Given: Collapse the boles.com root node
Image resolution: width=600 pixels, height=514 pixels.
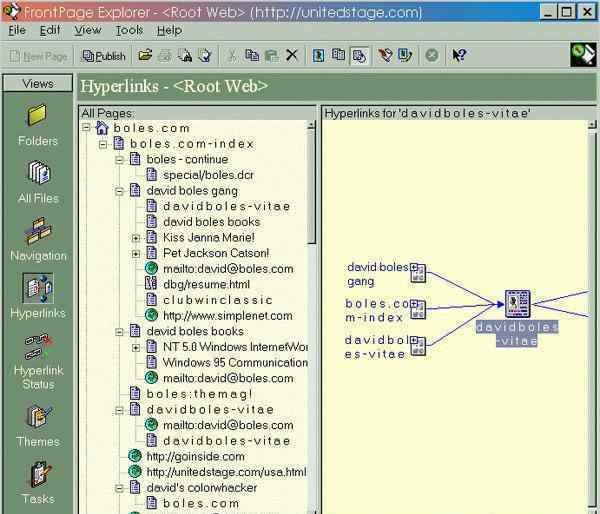Looking at the screenshot, I should (x=86, y=127).
